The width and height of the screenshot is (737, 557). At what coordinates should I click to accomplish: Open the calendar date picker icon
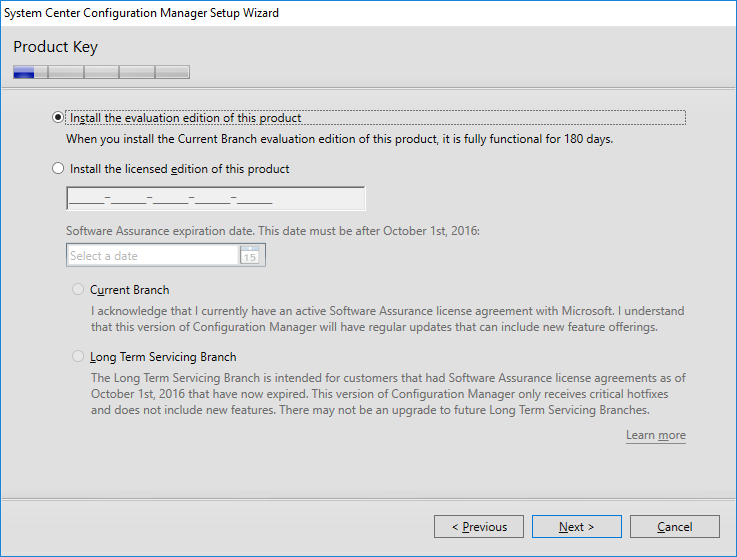250,255
